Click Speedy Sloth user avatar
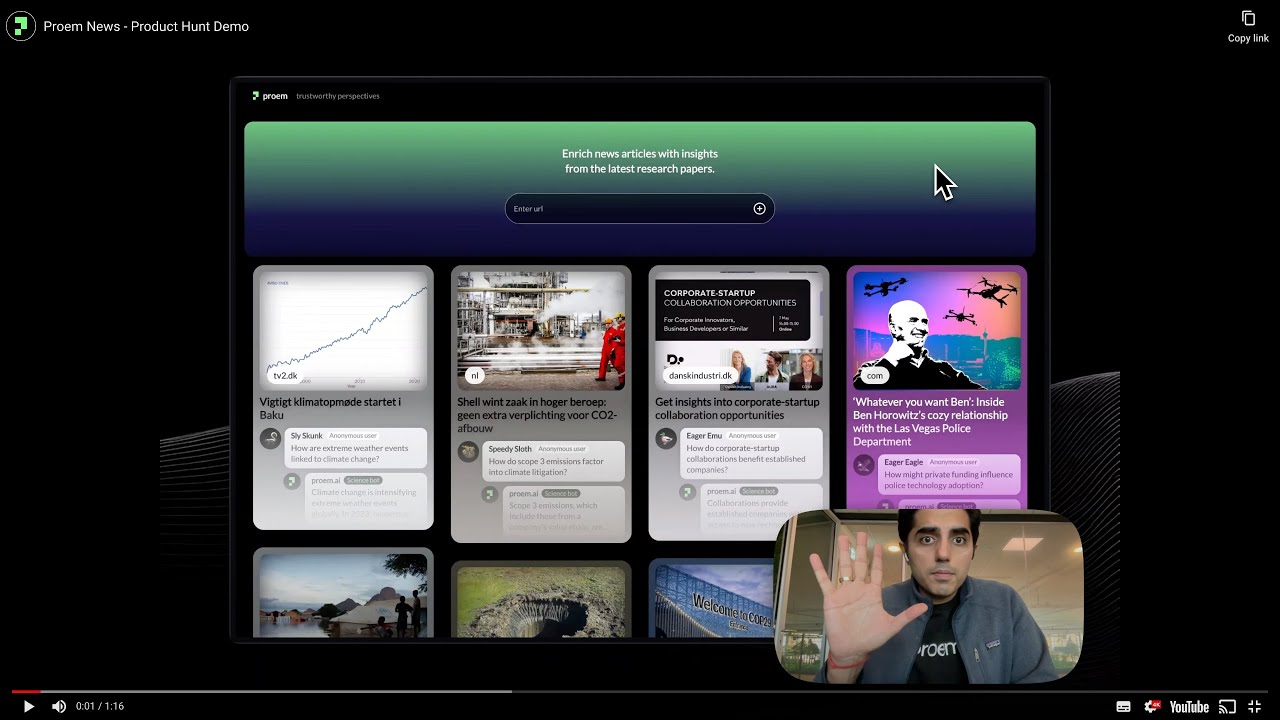Screen dimensions: 1280x720 pos(468,451)
